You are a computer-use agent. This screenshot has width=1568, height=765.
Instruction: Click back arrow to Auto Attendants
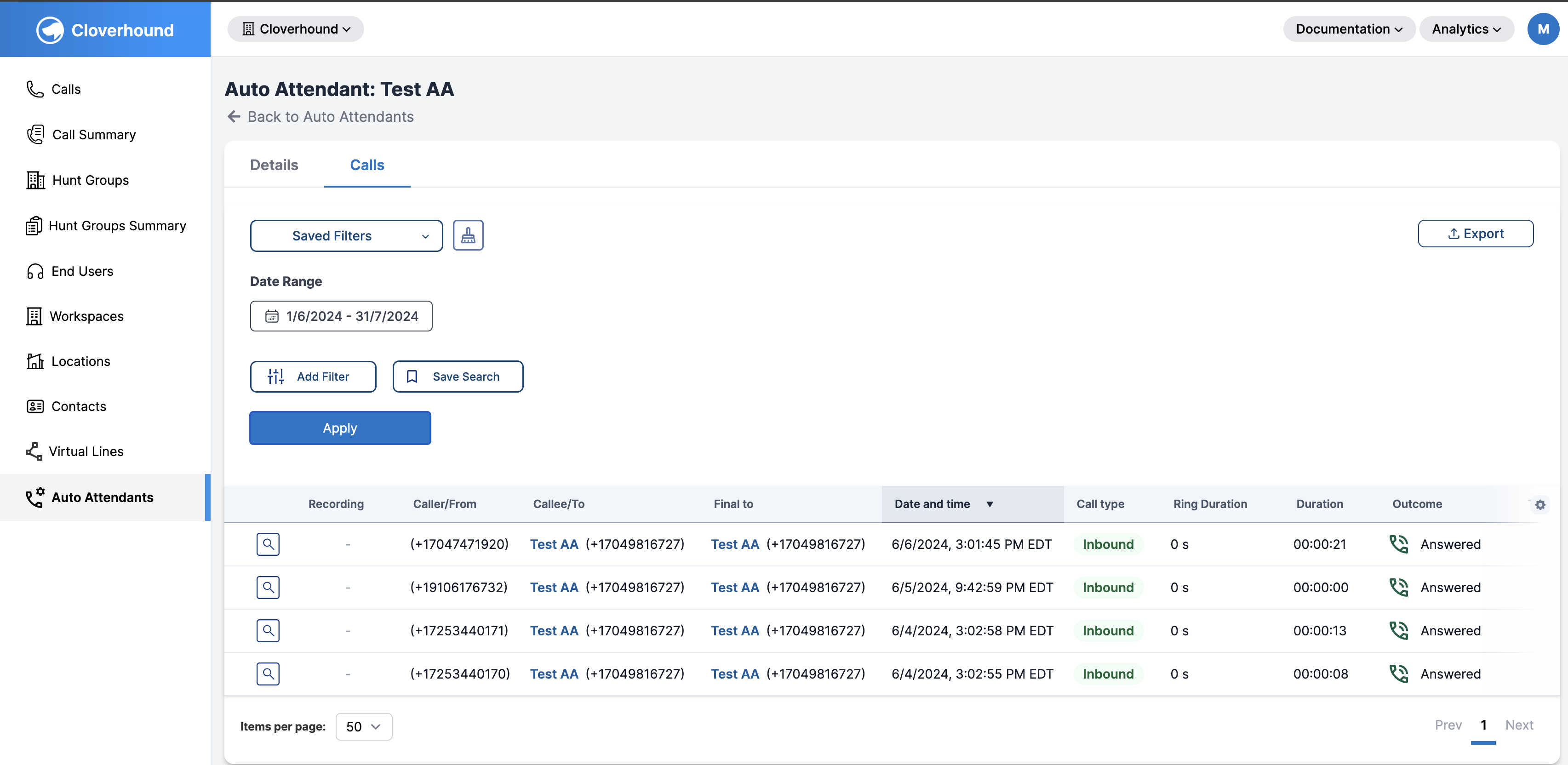point(234,116)
